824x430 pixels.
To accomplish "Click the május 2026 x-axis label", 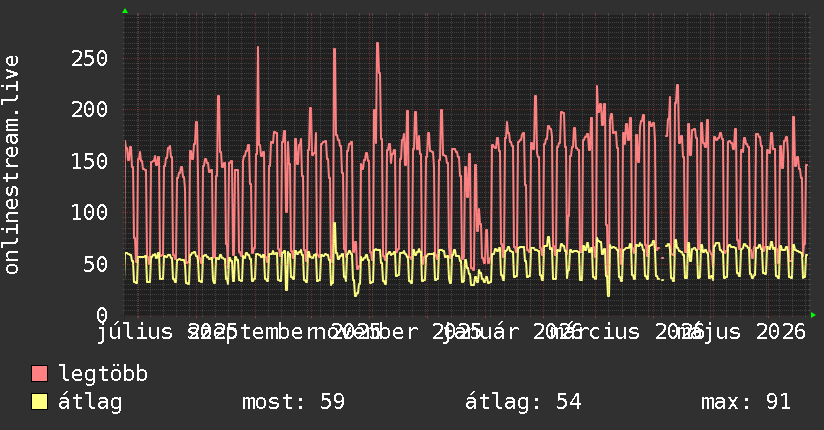I will coord(741,332).
